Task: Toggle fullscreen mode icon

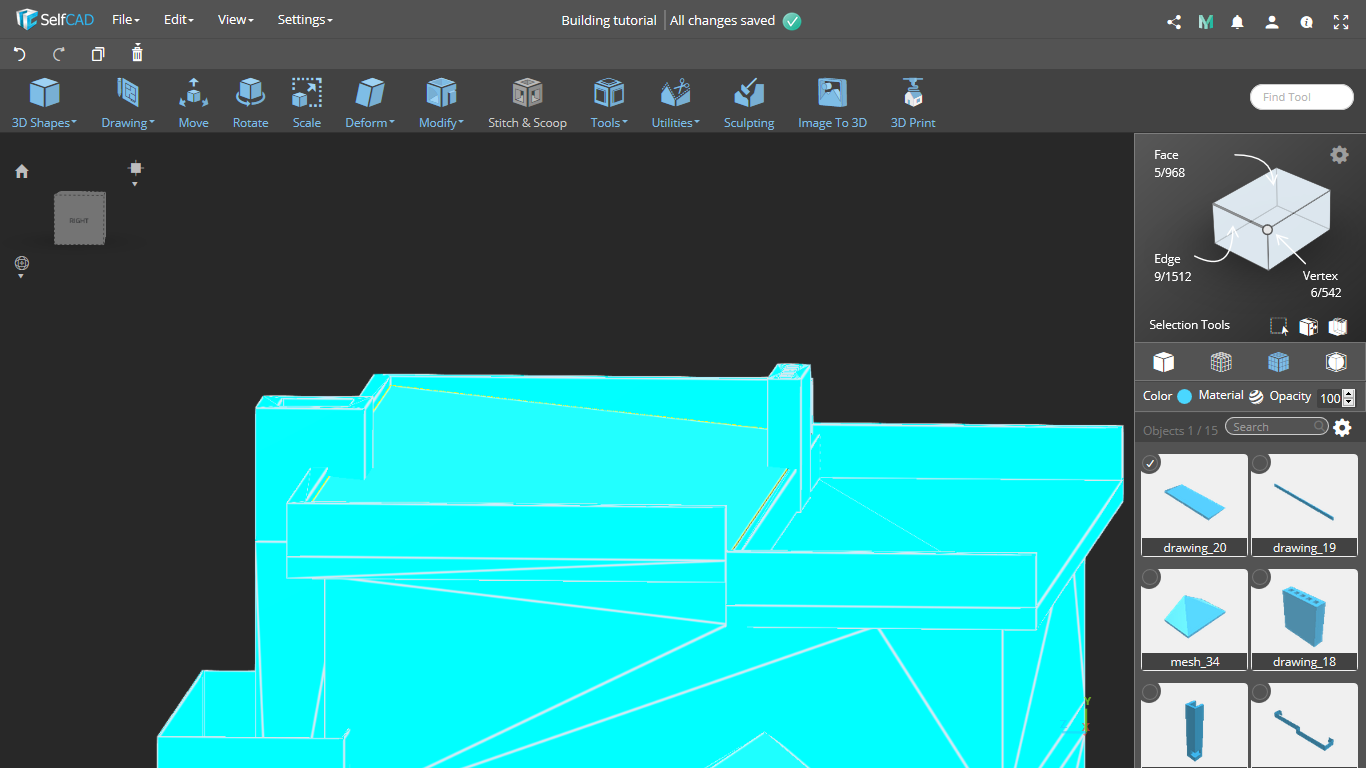Action: point(1340,21)
